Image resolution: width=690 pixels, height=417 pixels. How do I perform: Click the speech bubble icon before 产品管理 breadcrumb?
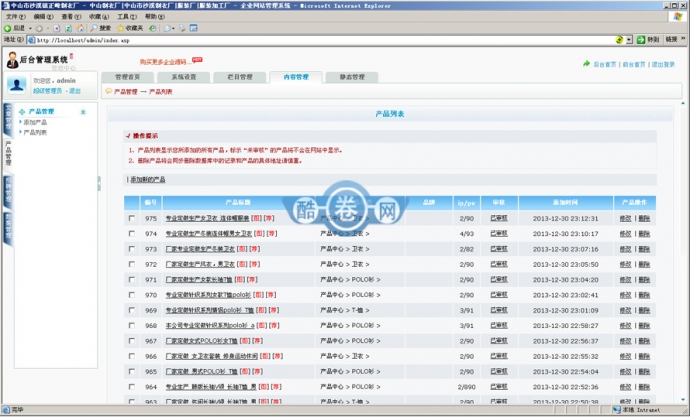pos(109,91)
